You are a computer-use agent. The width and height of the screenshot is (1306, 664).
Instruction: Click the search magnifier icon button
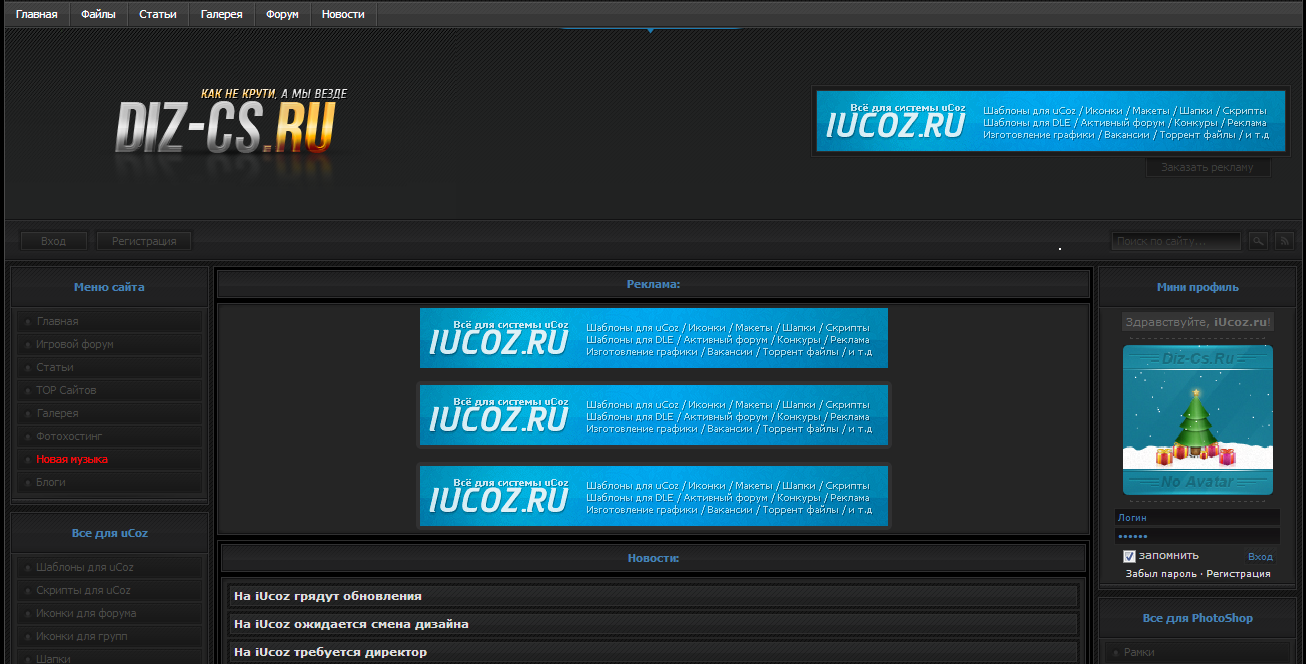(1258, 241)
